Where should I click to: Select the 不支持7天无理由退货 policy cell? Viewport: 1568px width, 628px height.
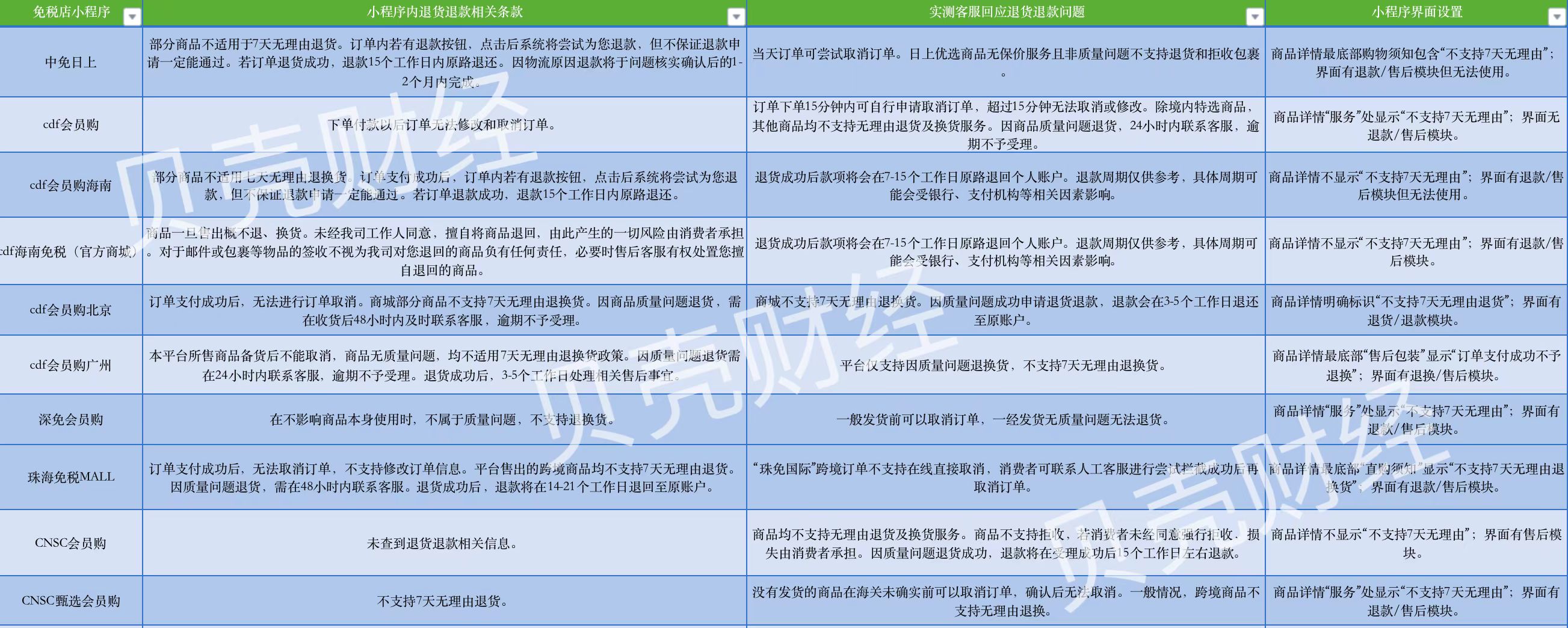tap(443, 601)
